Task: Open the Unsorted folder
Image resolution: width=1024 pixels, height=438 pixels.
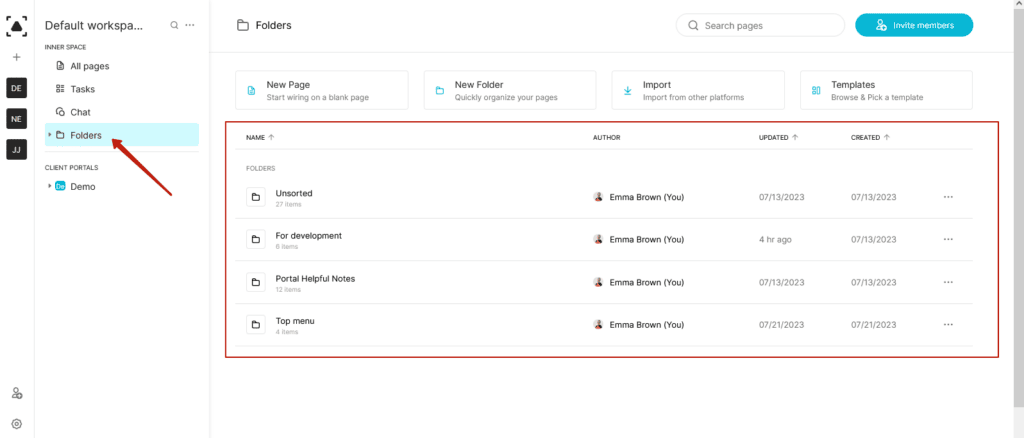Action: [x=294, y=193]
